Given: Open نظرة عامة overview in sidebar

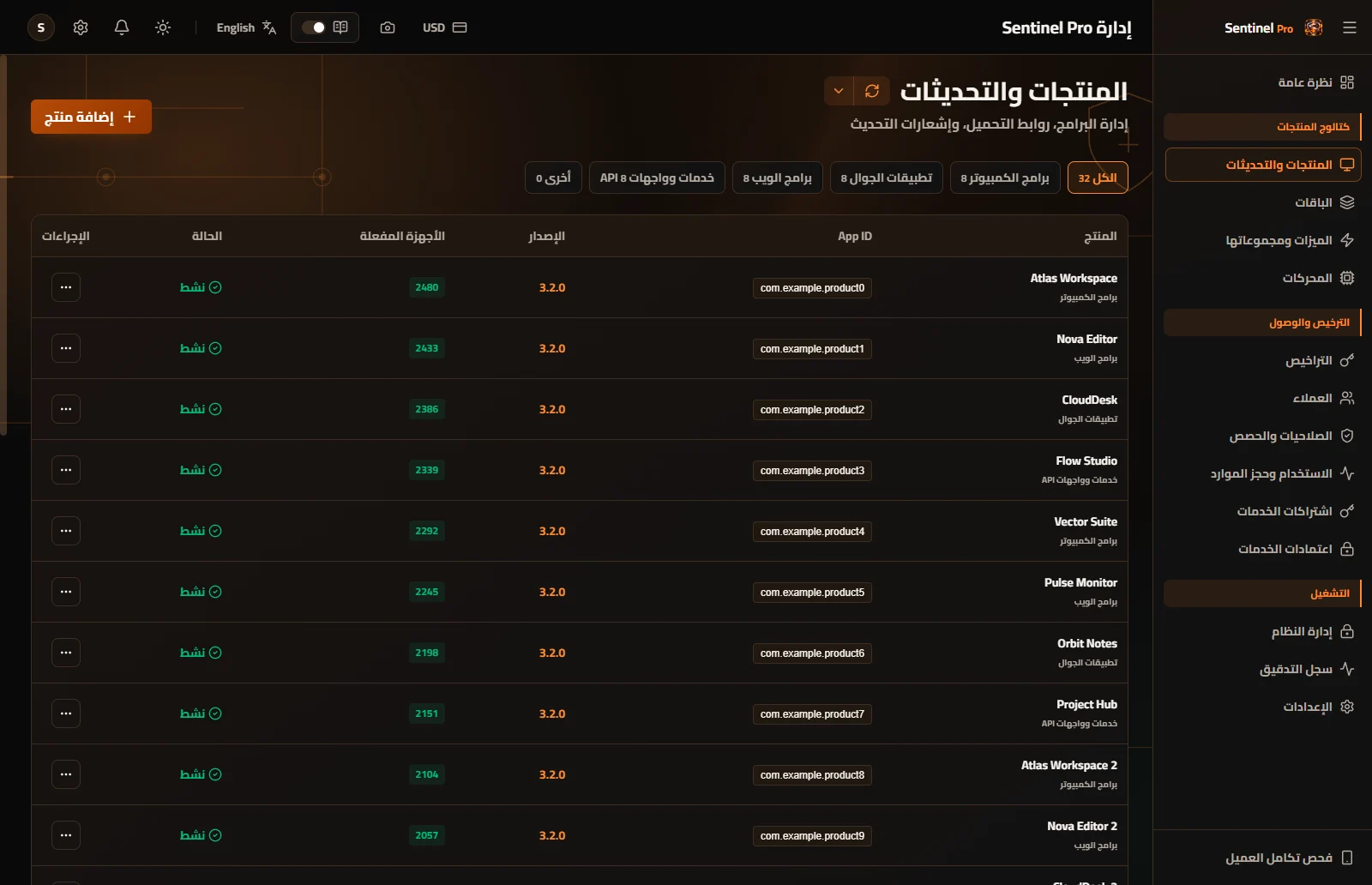Looking at the screenshot, I should click(1262, 82).
